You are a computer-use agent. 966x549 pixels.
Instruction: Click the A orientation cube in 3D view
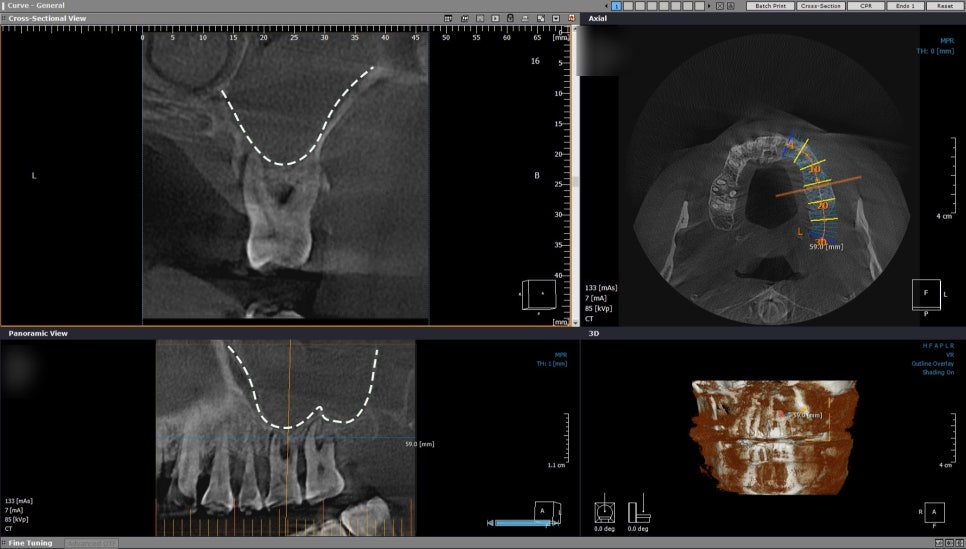coord(934,512)
